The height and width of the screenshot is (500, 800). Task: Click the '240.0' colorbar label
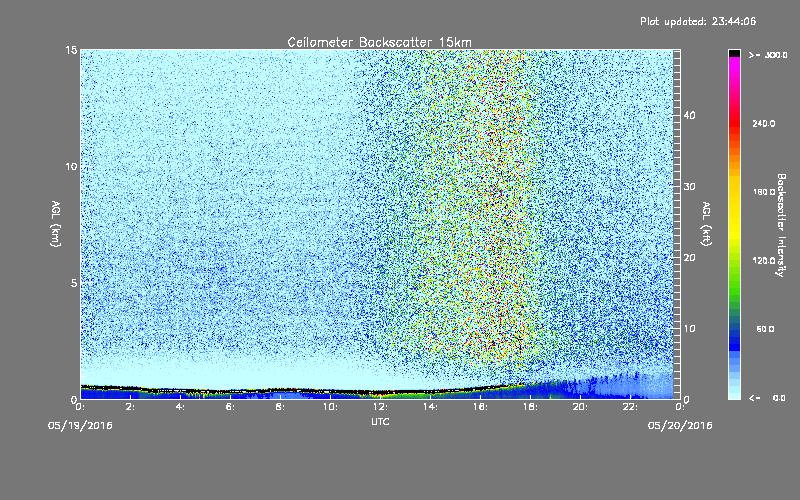764,124
